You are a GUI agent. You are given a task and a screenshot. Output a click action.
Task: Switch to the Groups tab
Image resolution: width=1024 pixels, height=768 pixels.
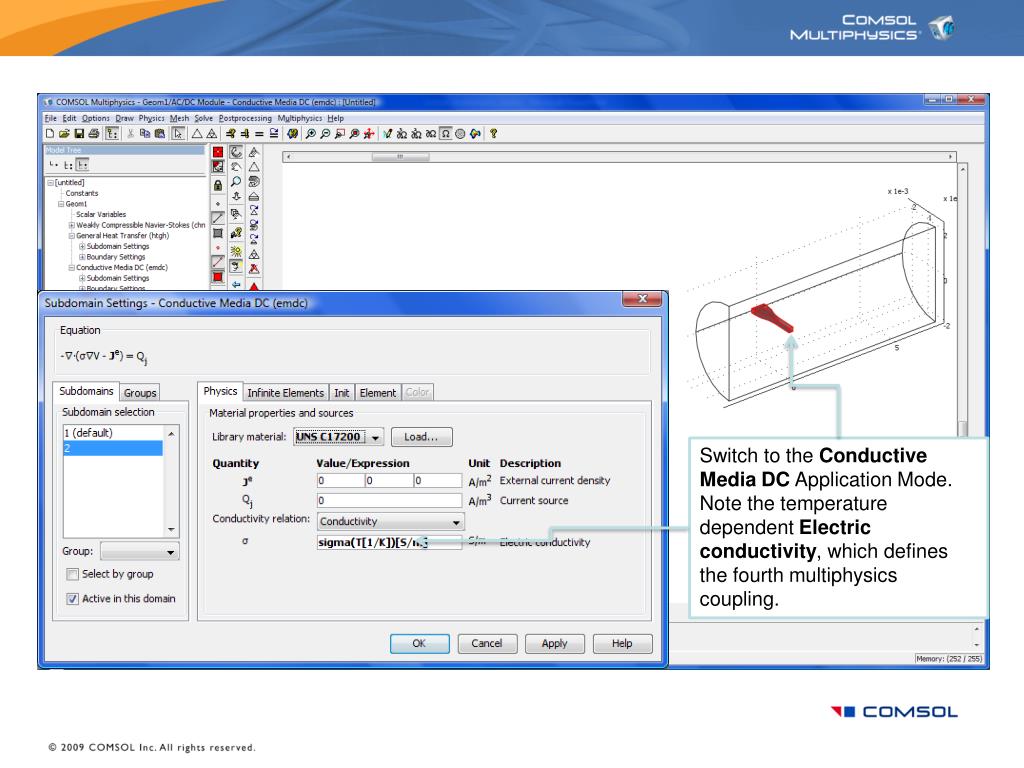140,392
